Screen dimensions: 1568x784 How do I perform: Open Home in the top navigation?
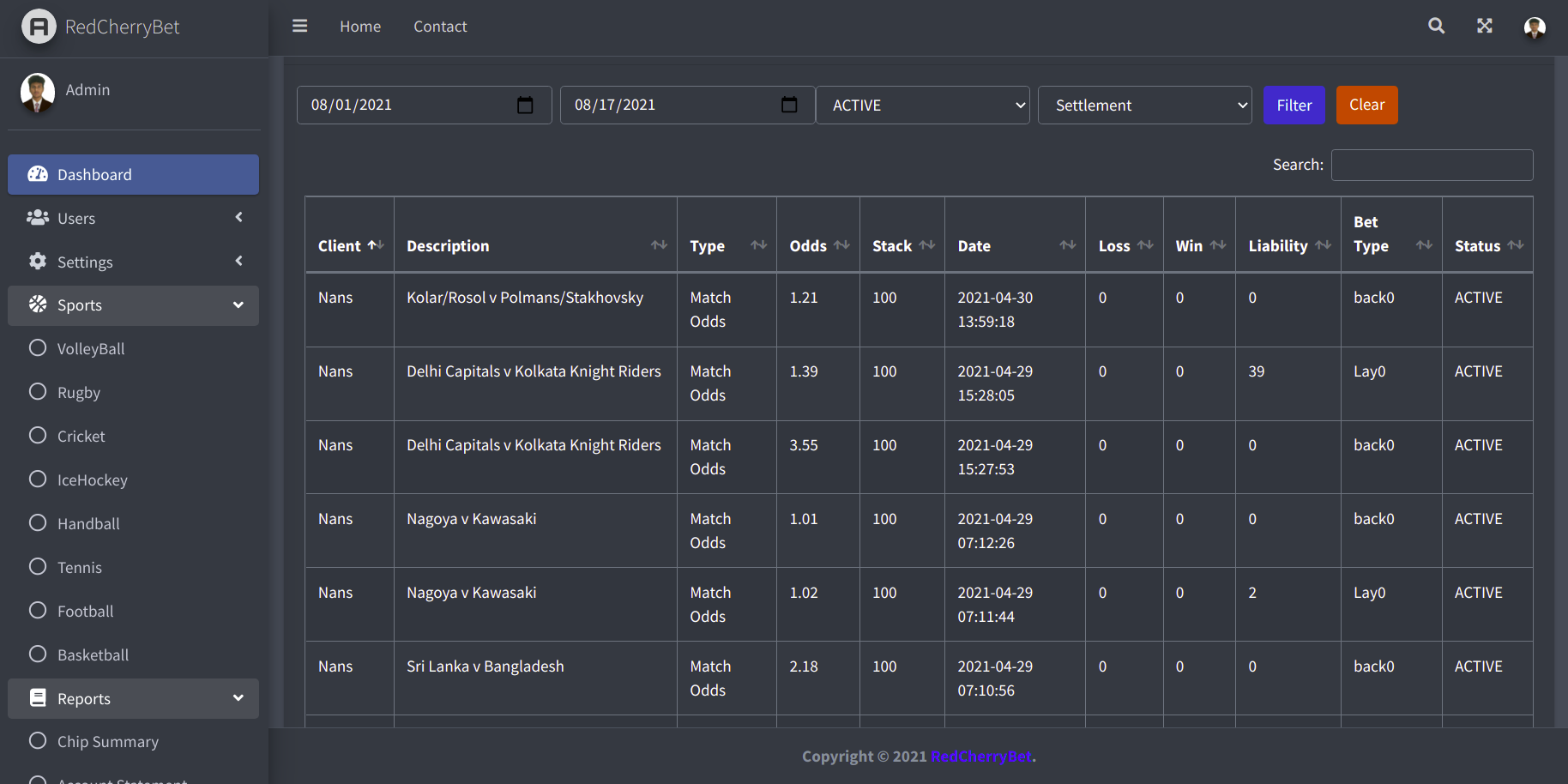pos(360,27)
